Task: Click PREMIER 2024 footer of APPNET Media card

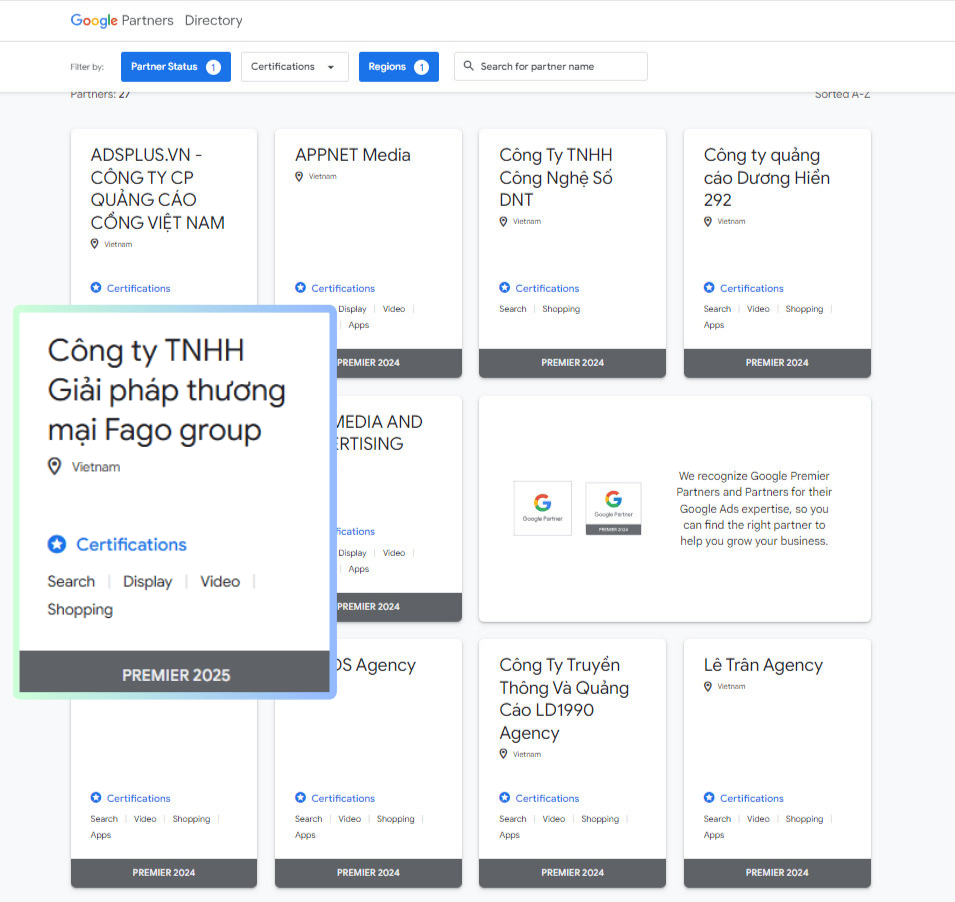Action: 398,363
